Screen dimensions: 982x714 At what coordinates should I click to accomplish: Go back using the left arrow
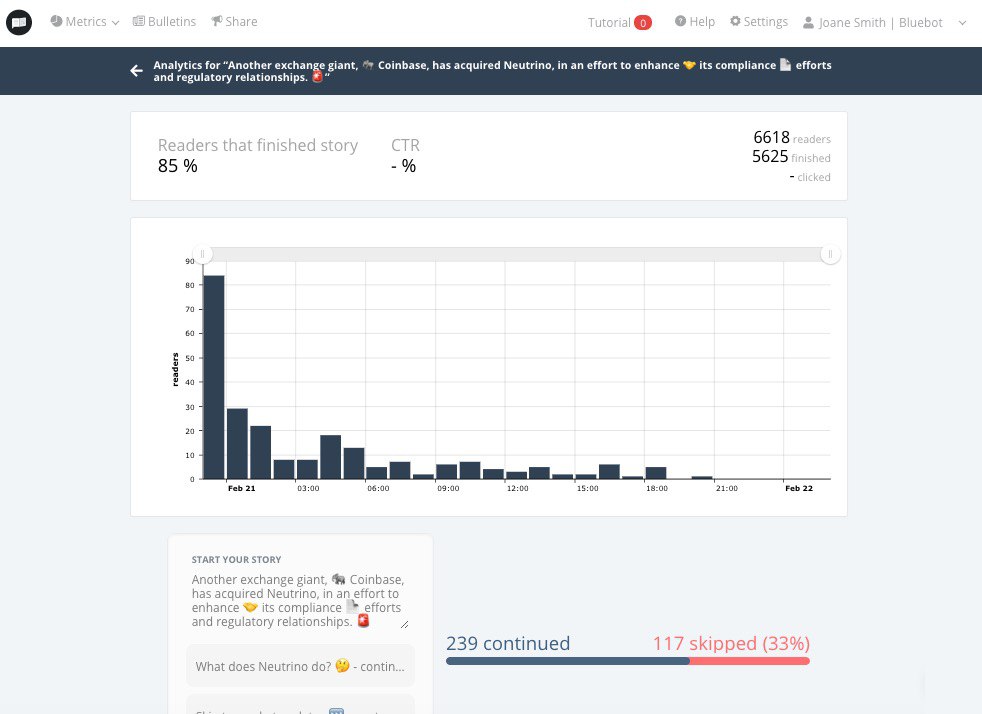[x=137, y=71]
